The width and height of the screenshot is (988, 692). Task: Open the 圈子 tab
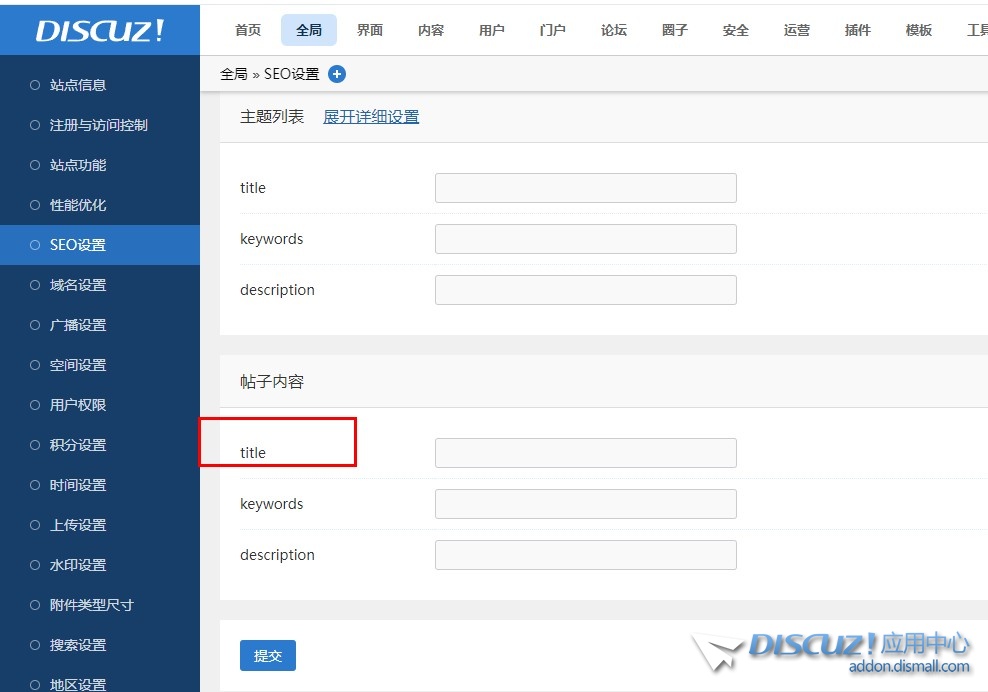[x=675, y=30]
